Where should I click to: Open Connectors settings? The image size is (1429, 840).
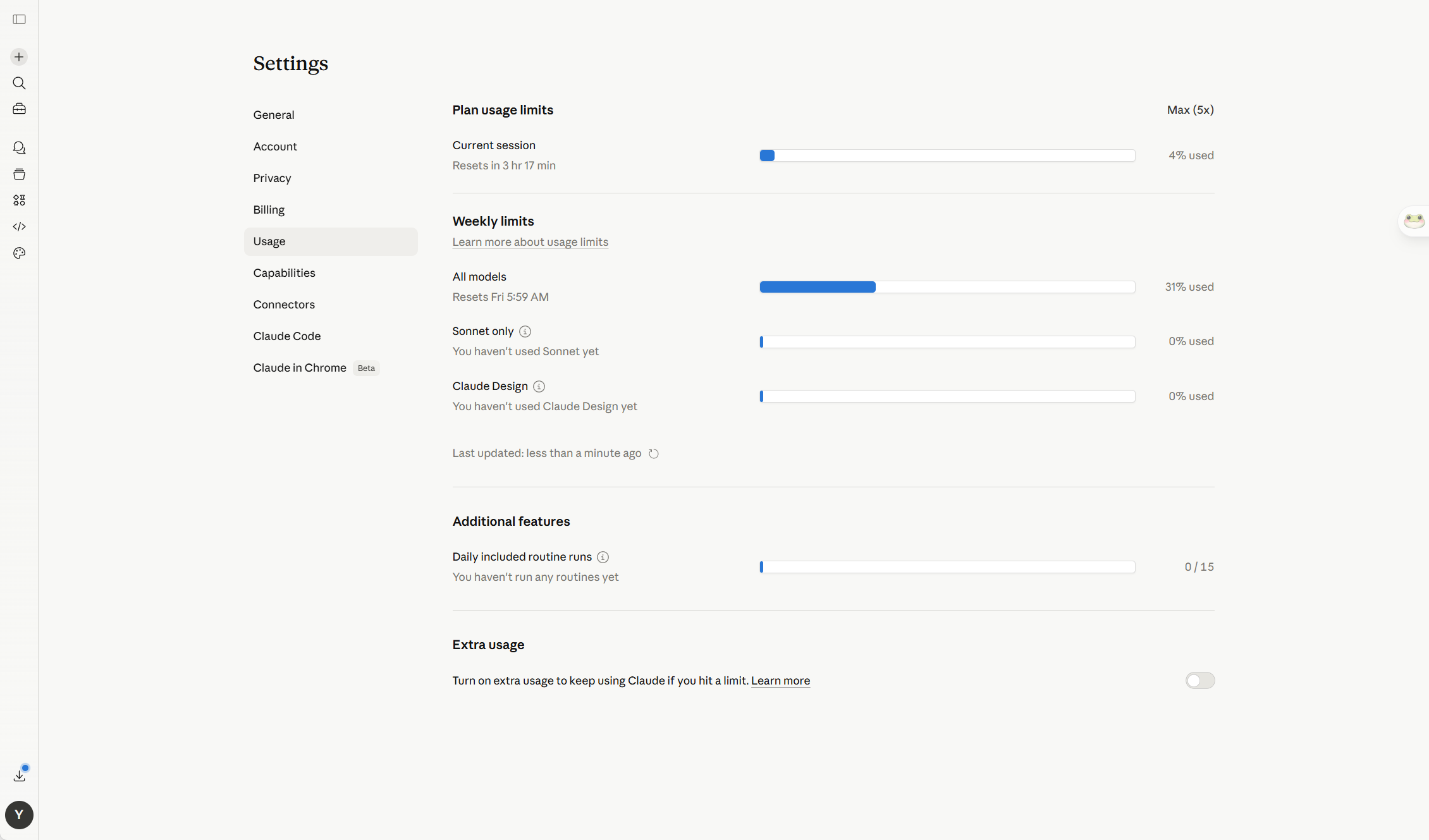click(x=331, y=305)
